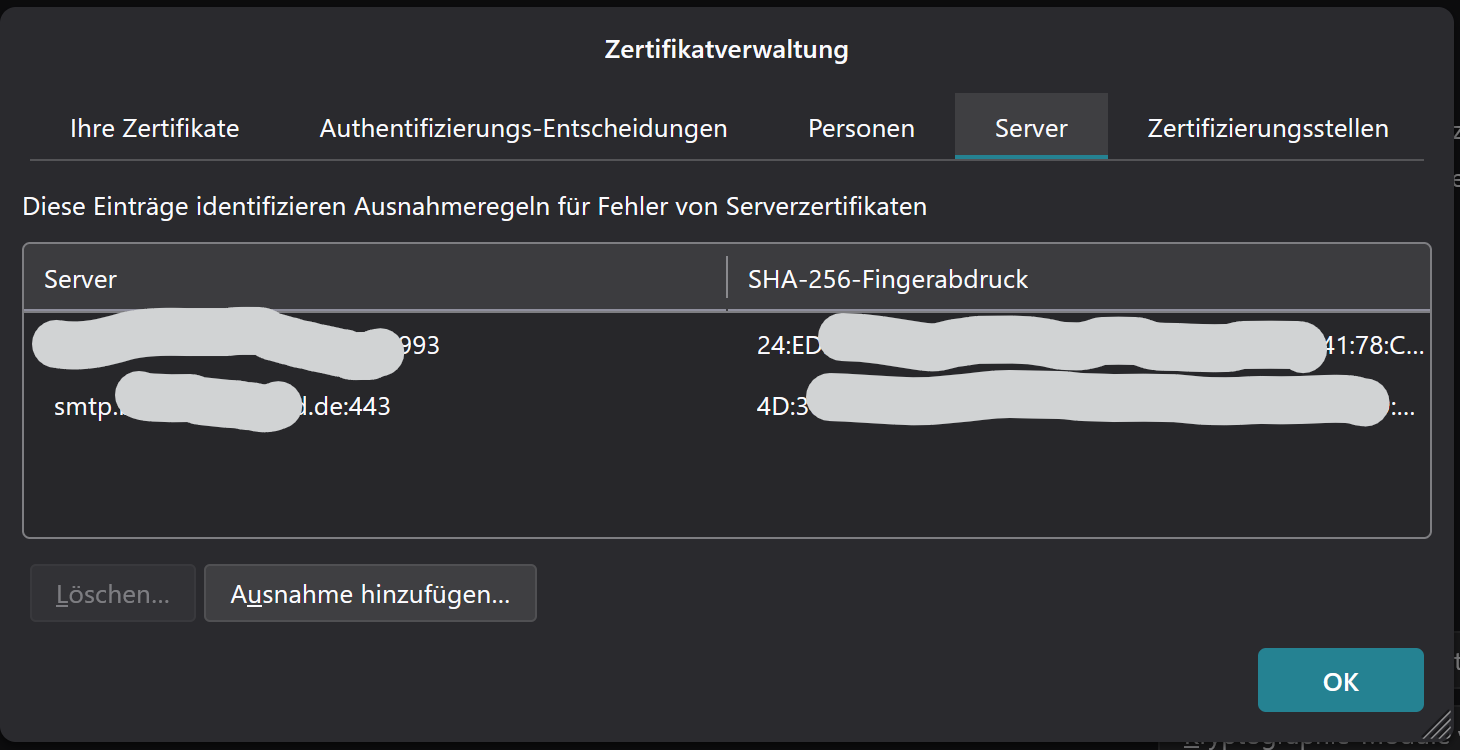Go to the Personen tab
The width and height of the screenshot is (1460, 750).
[861, 128]
